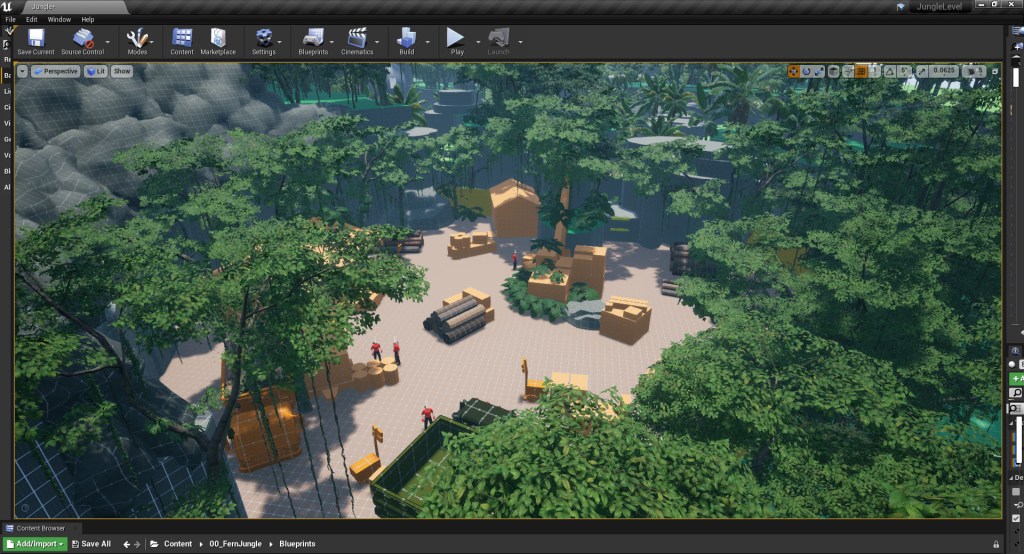Expand the Build options dropdown arrow
The height and width of the screenshot is (554, 1024).
(x=428, y=42)
